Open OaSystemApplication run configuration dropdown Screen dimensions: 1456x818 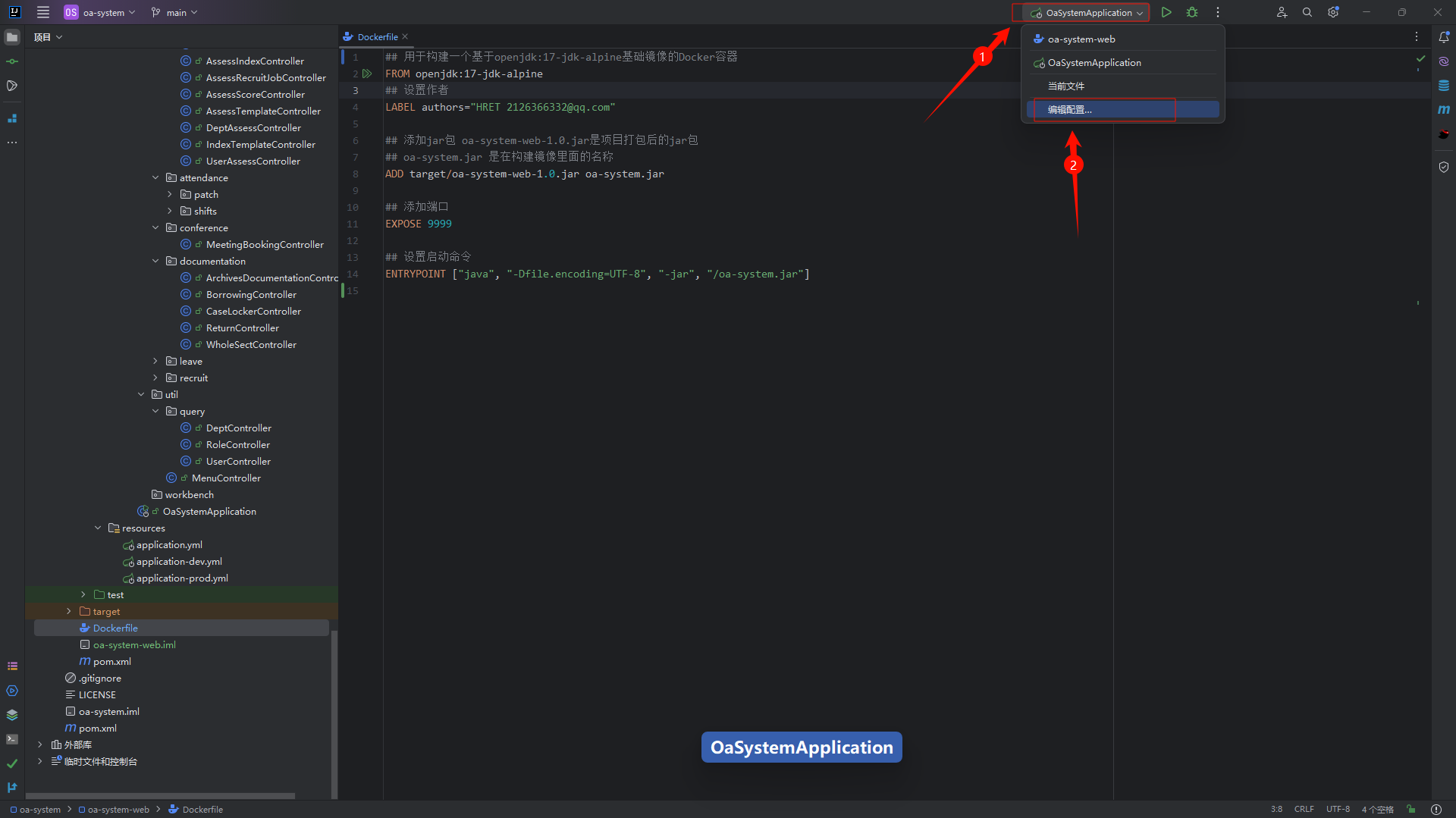(1087, 12)
